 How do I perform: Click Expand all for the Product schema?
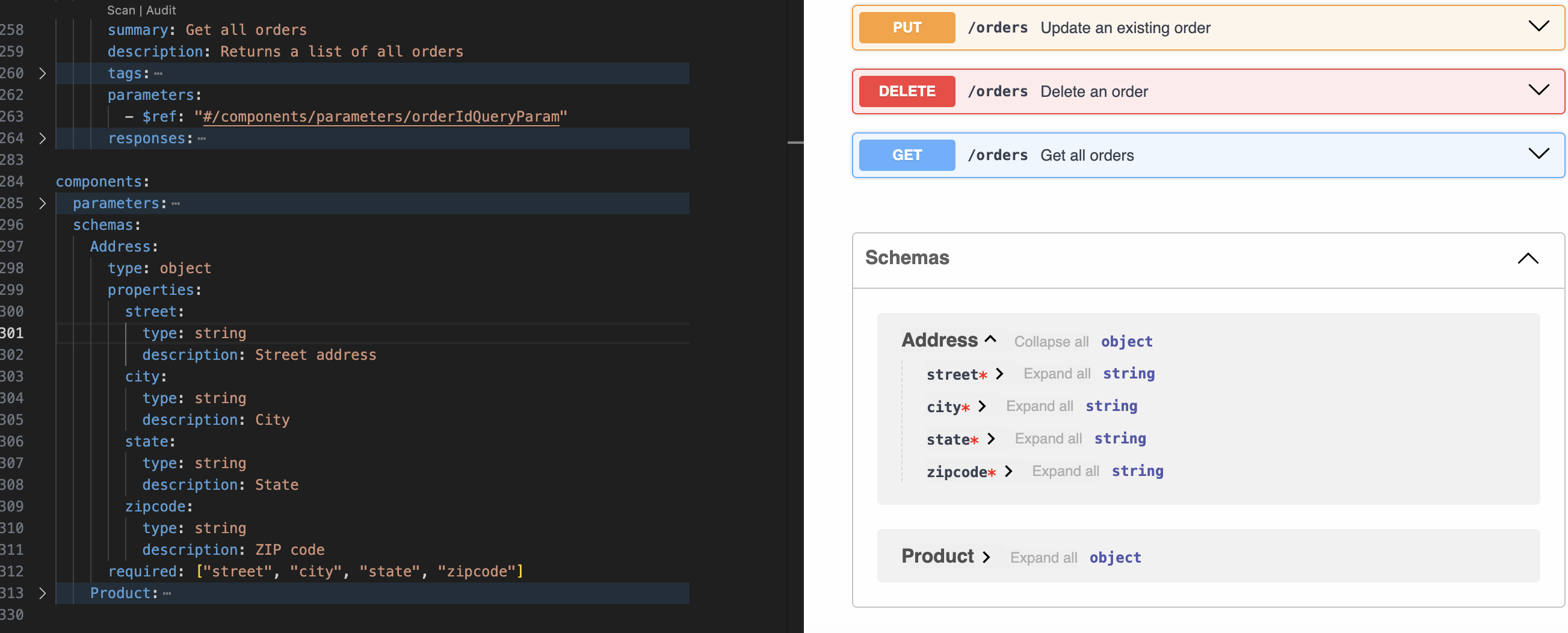(x=1044, y=558)
